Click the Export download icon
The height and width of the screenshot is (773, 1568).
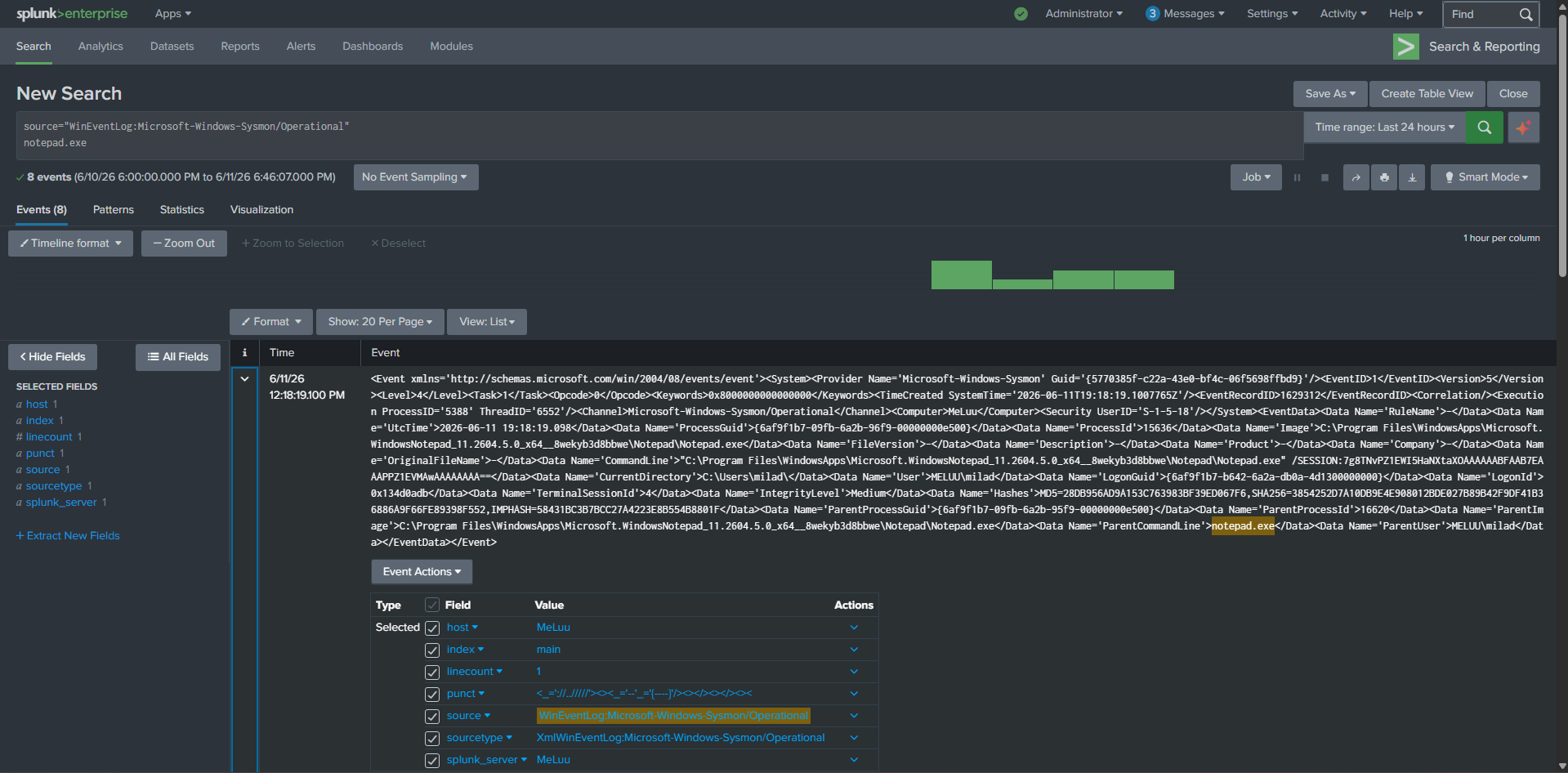click(1412, 177)
